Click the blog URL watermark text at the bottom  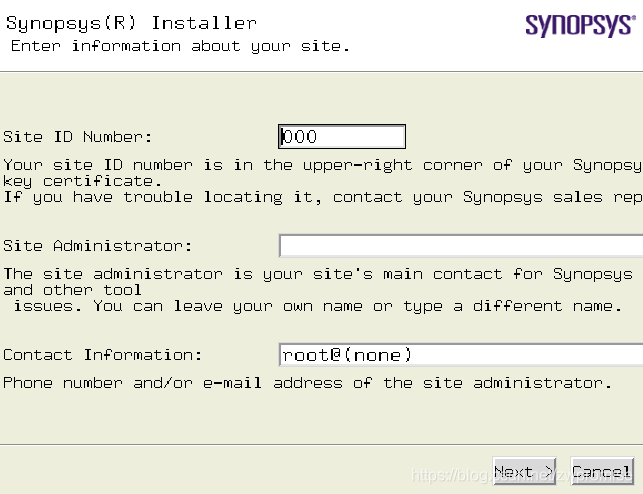point(522,475)
